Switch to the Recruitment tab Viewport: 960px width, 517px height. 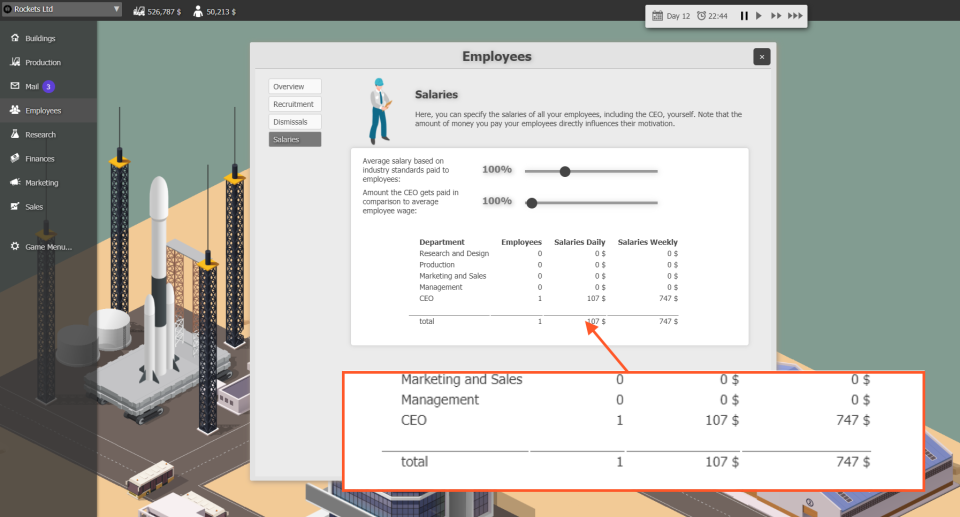point(294,104)
